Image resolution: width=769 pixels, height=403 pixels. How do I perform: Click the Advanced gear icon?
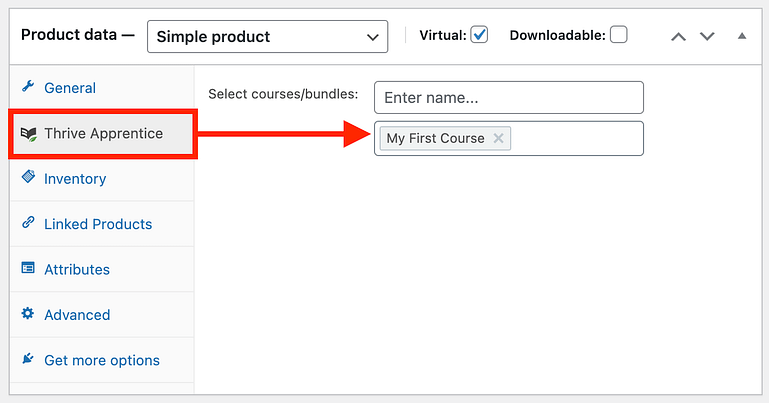tap(28, 313)
